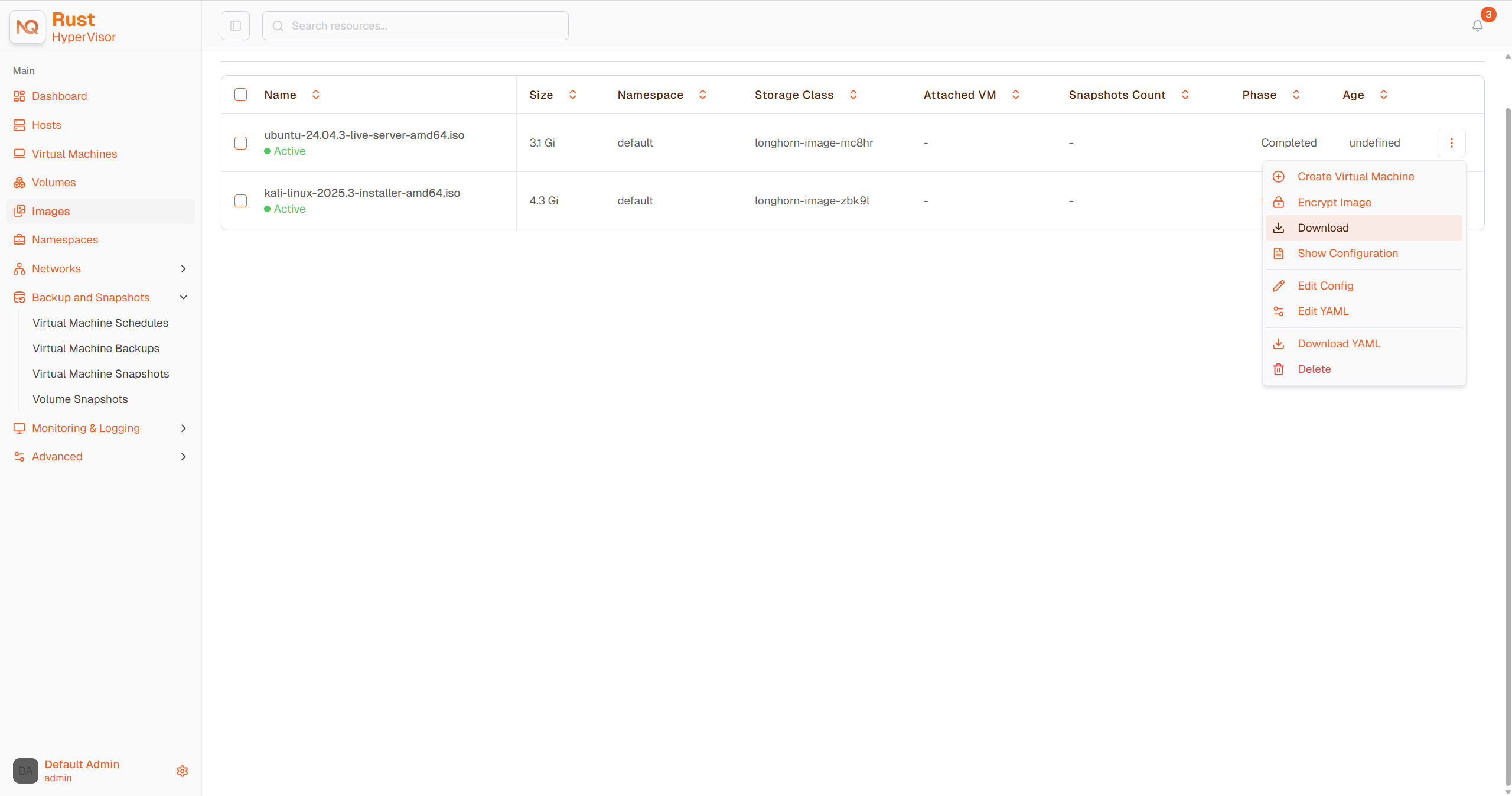Click the plus icon beside Create Virtual Machine
This screenshot has height=796, width=1512.
pos(1279,177)
